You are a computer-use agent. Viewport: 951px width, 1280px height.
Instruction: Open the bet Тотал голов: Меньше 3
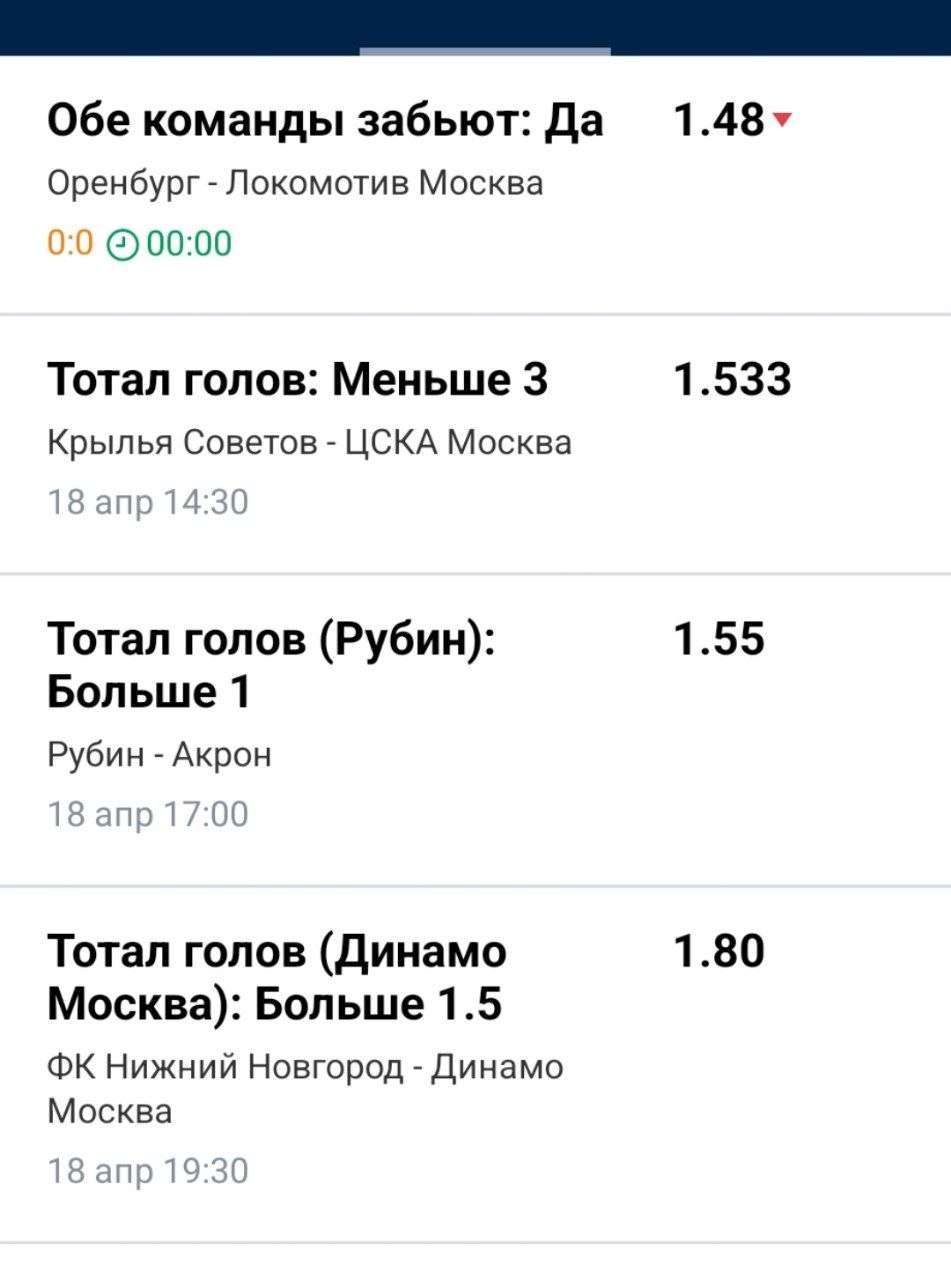coord(298,380)
